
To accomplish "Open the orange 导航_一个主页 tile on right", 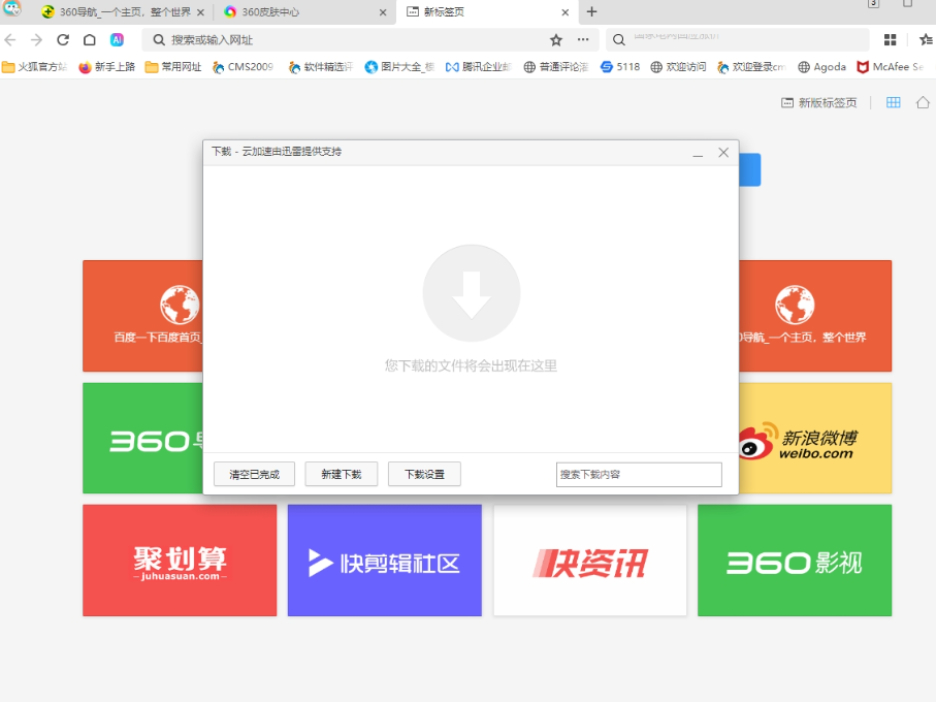I will 815,316.
